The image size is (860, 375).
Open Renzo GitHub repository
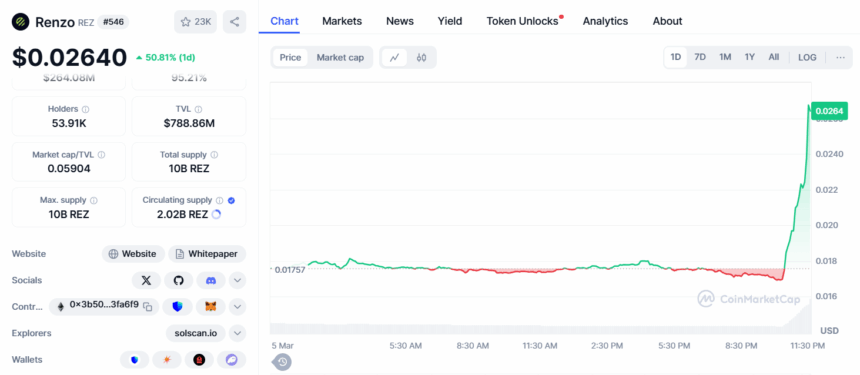[178, 280]
